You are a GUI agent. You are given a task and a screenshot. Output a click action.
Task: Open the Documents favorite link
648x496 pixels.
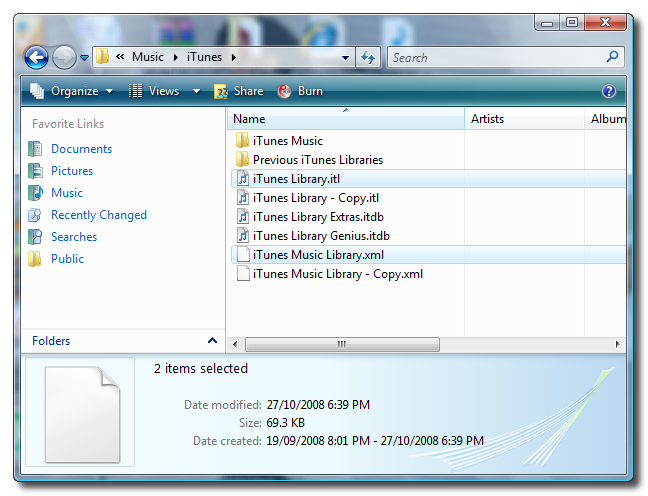[81, 149]
